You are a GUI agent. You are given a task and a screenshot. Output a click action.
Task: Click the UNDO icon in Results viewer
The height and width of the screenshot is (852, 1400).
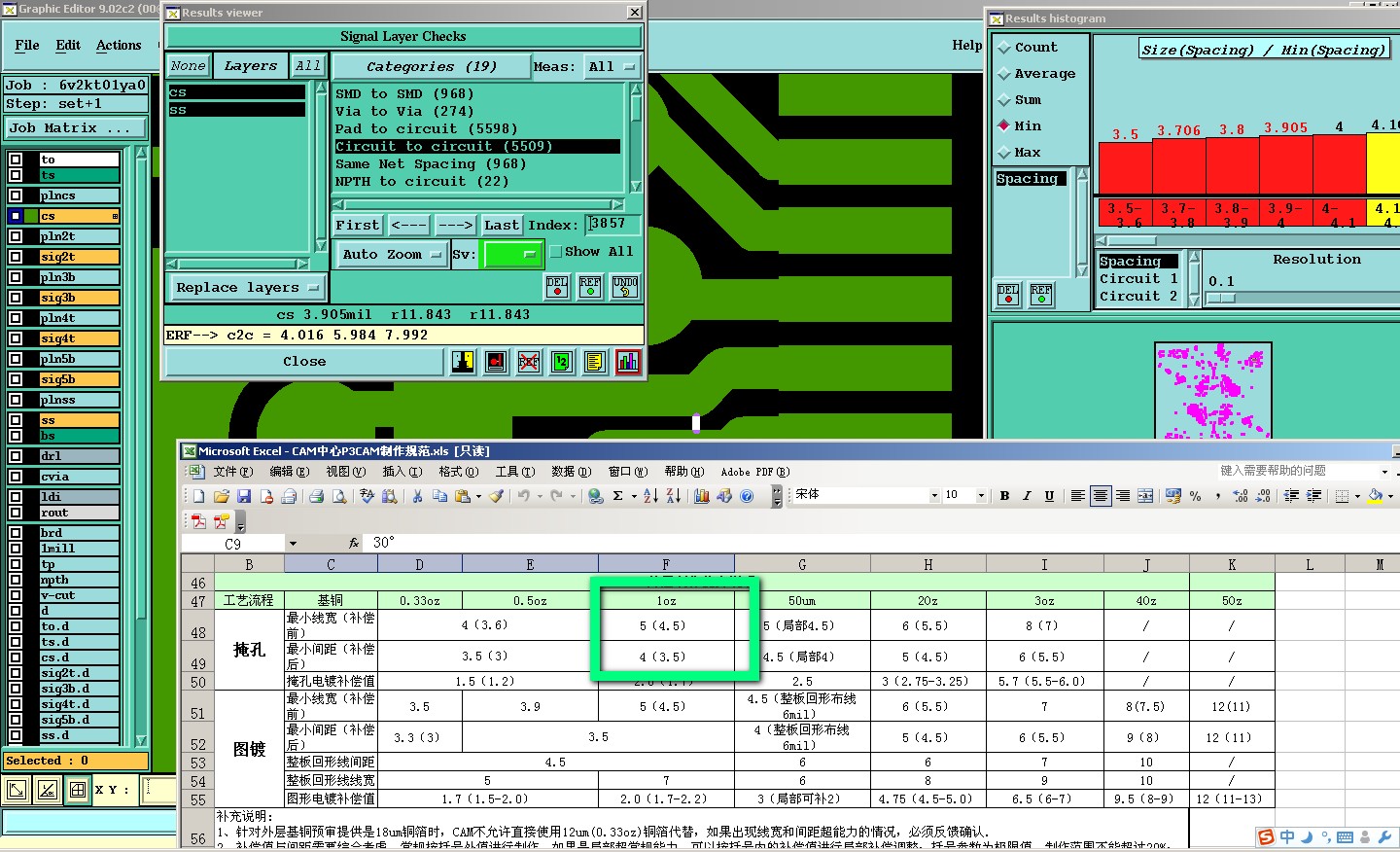[x=625, y=287]
